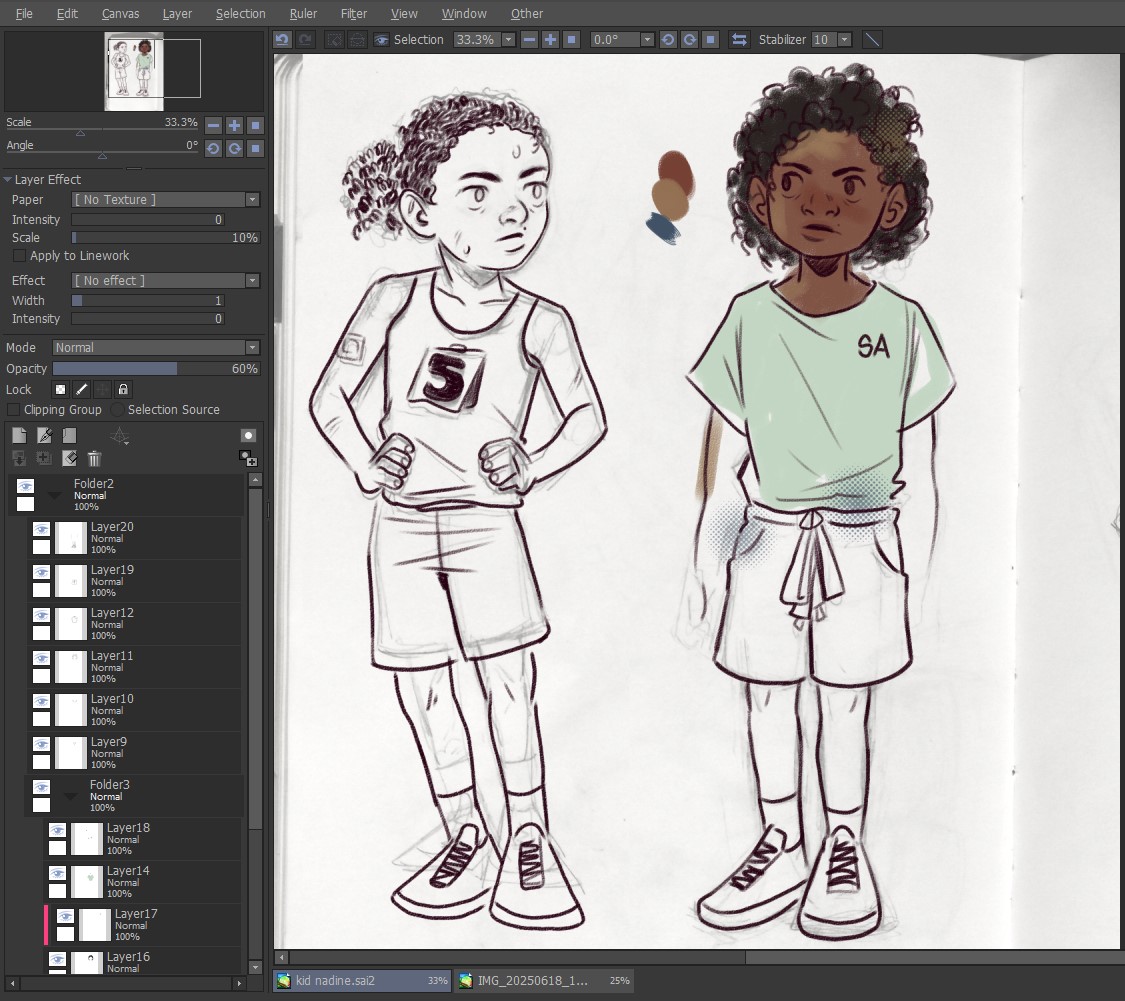Delete layer with the trash icon

click(x=94, y=458)
